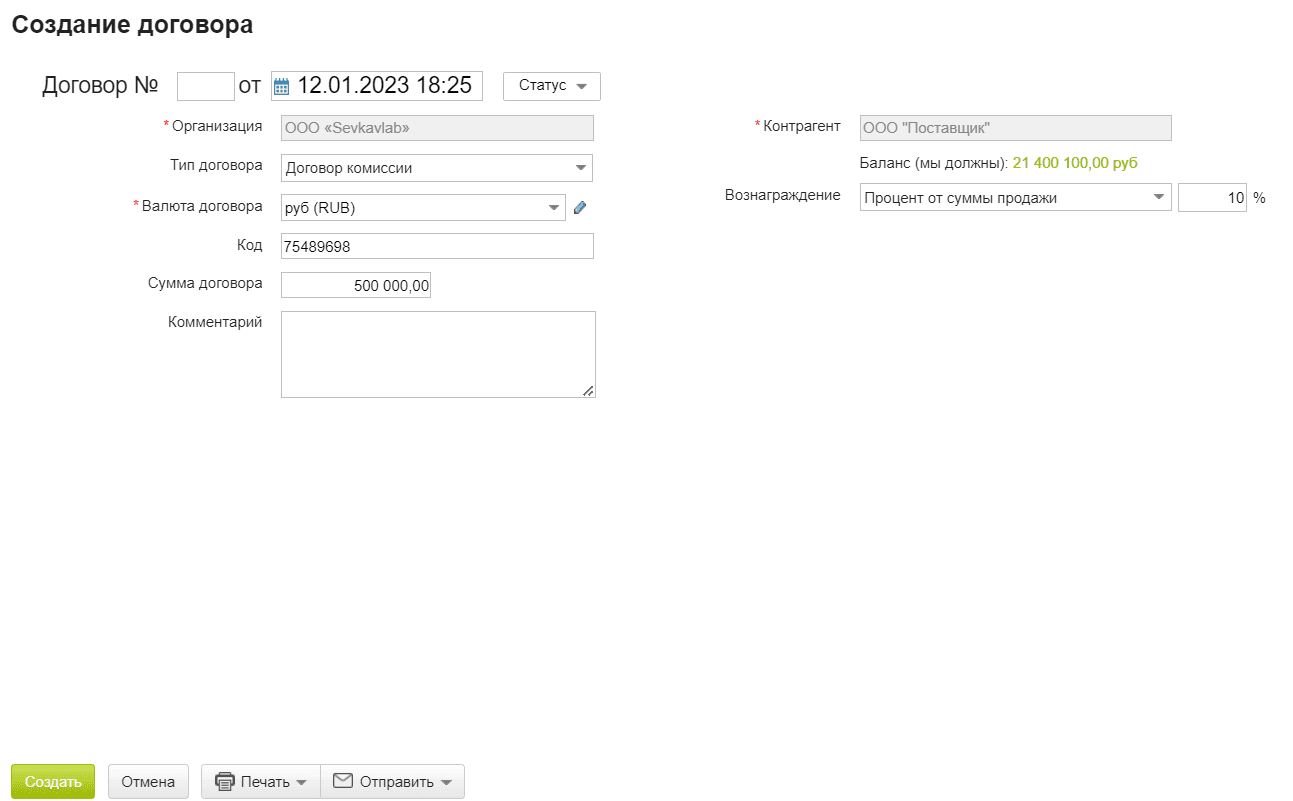Click the contract number input field
This screenshot has height=801, width=1293.
205,86
